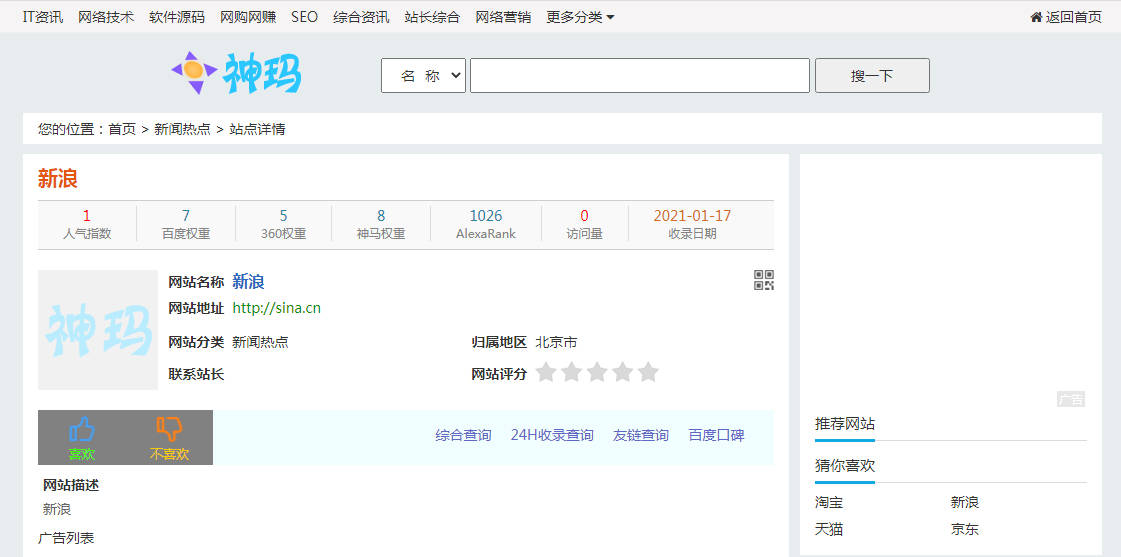
Task: Open the 站长综合 category
Action: coord(433,17)
